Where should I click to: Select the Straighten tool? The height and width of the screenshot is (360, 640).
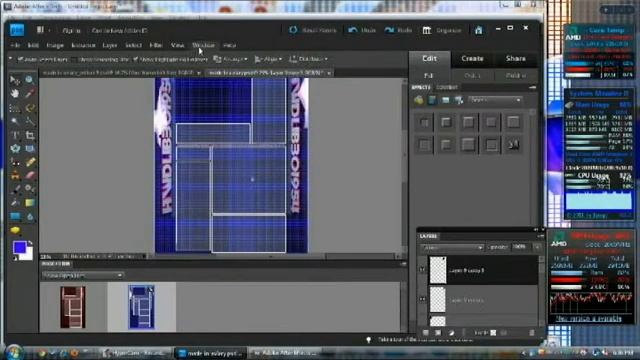29,149
